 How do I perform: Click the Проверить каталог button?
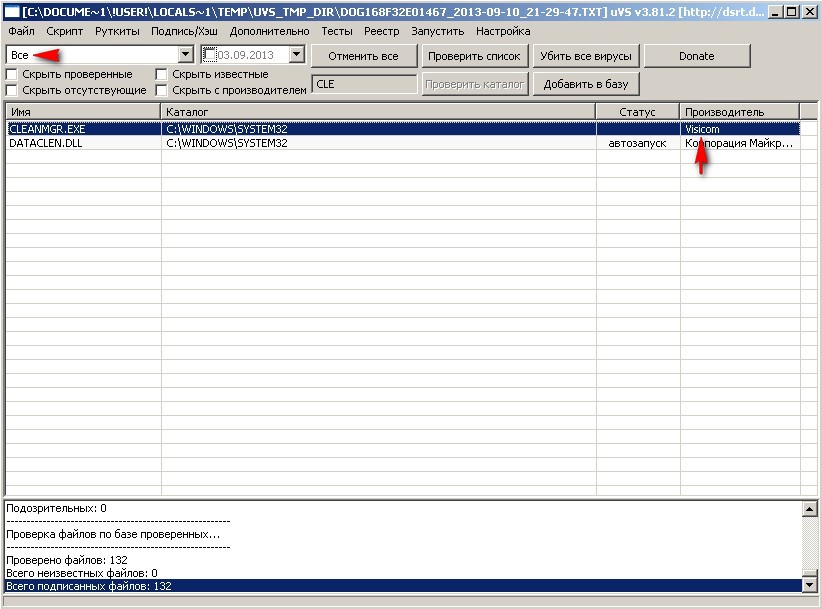474,84
